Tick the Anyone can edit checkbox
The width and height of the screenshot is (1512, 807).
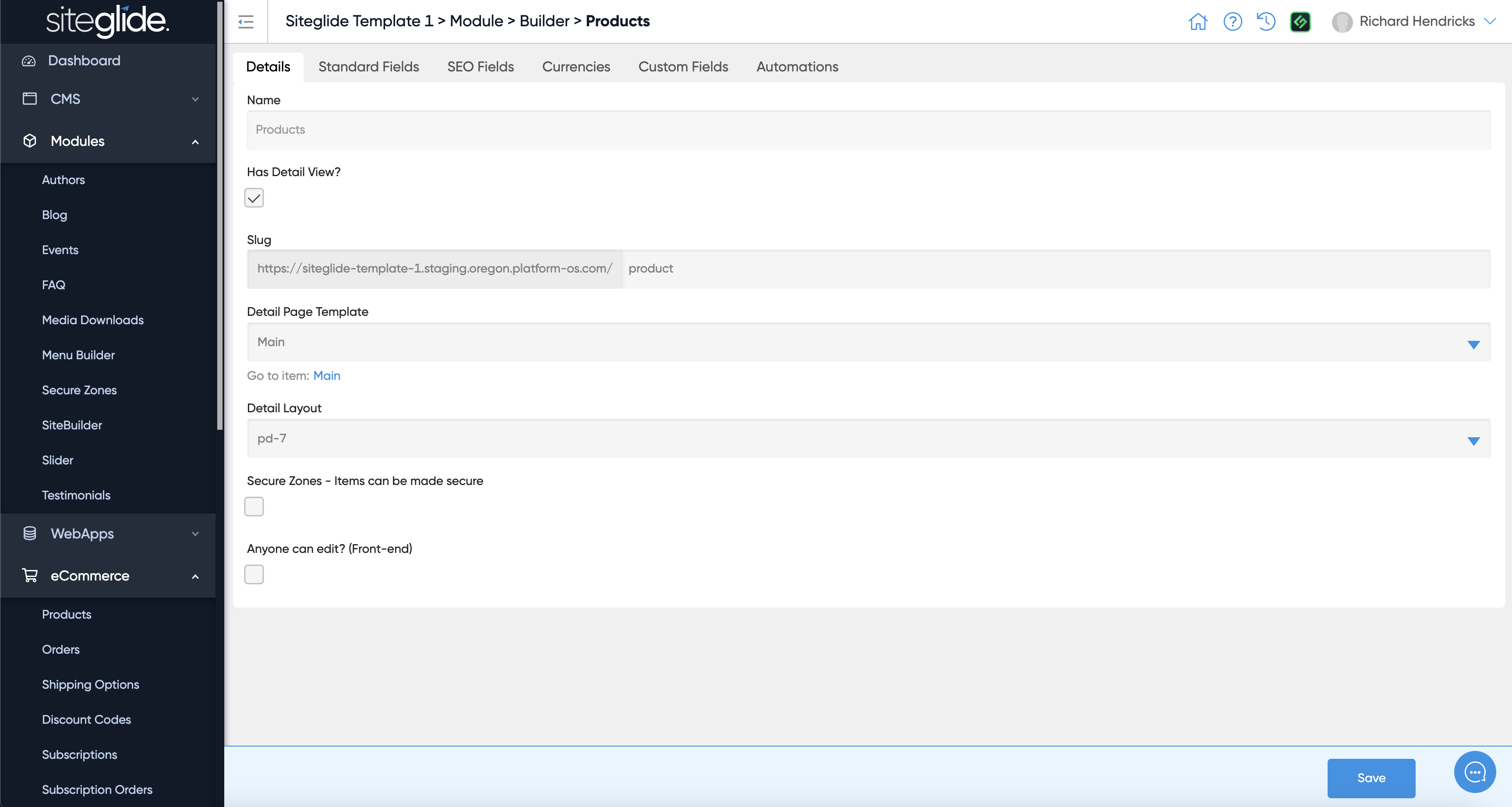tap(254, 574)
